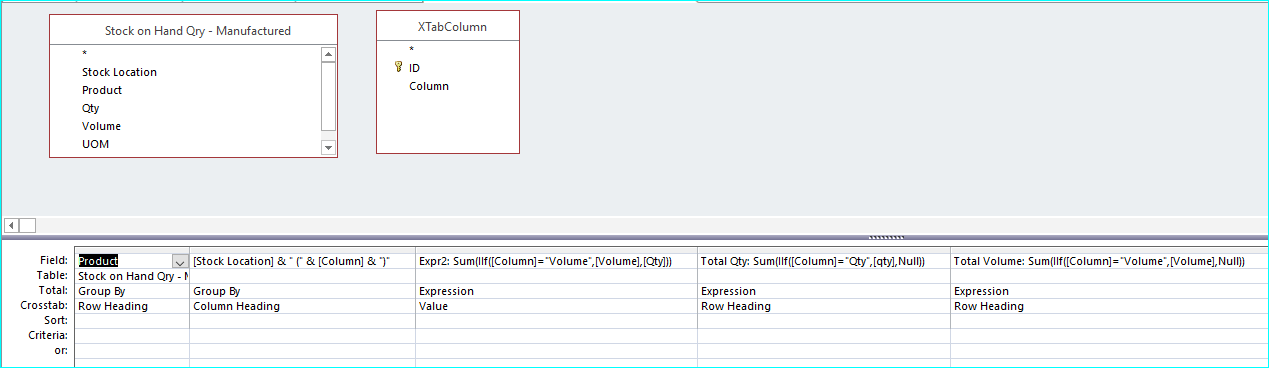Click the Column field in XTabColumn
Screen dimensions: 1269x368
click(x=429, y=86)
